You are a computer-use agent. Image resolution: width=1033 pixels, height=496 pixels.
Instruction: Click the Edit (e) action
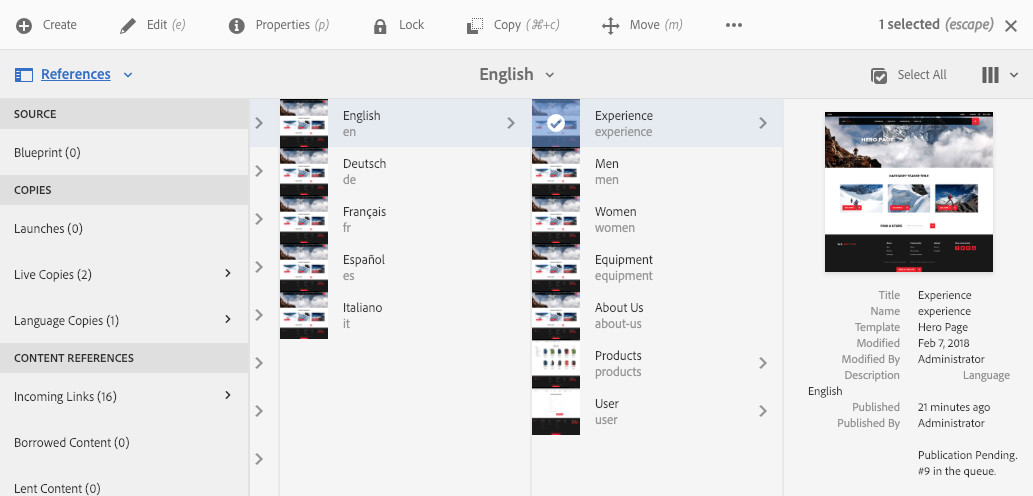click(x=166, y=25)
